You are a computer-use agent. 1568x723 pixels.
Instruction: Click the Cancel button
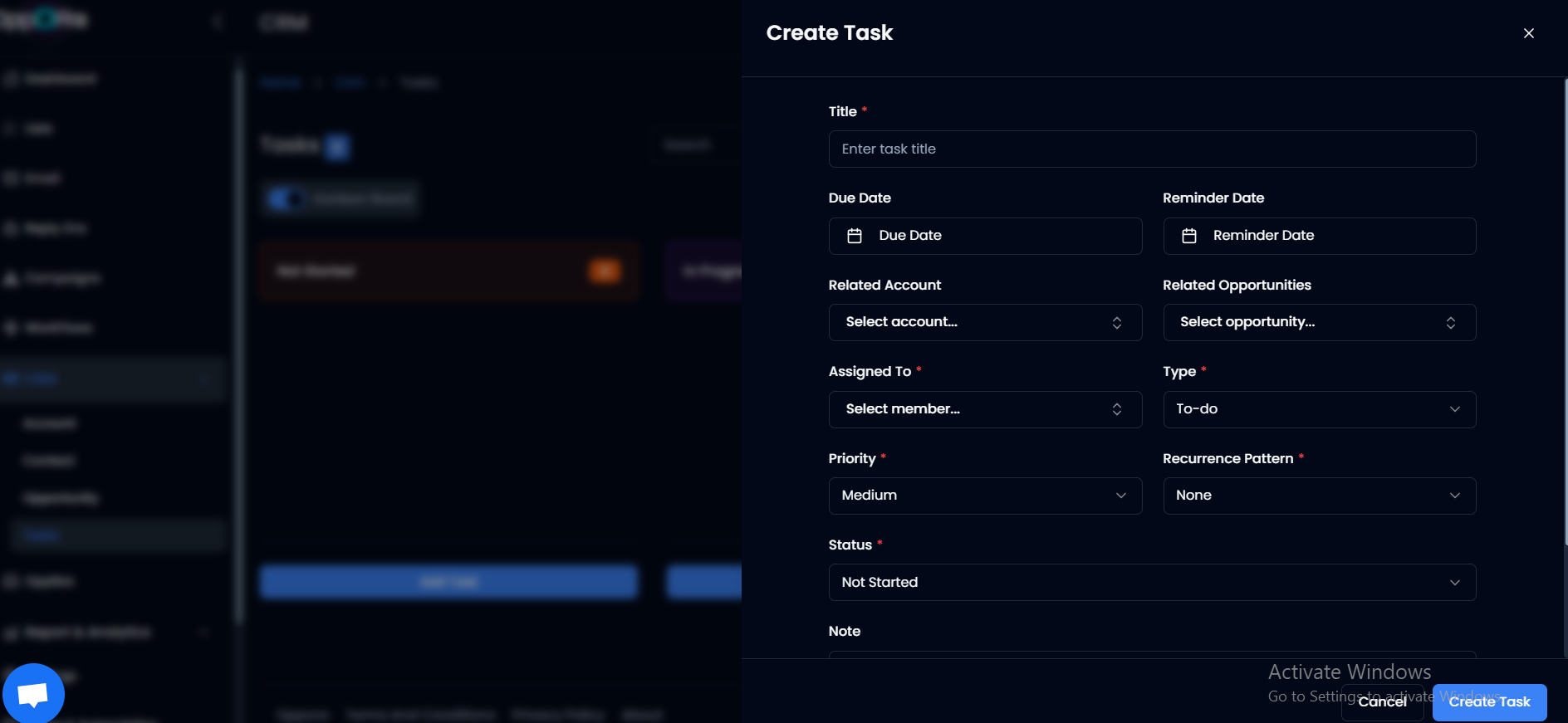click(x=1382, y=702)
